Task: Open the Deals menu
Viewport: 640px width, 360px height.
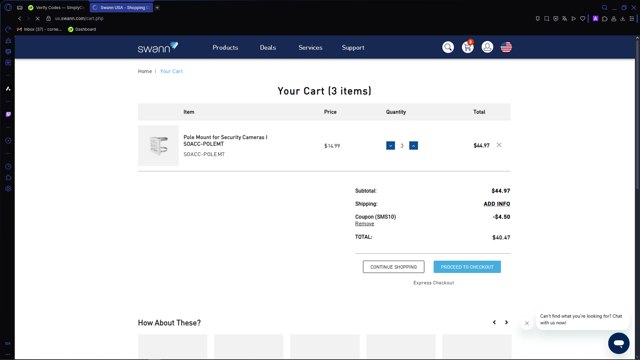Action: (268, 48)
